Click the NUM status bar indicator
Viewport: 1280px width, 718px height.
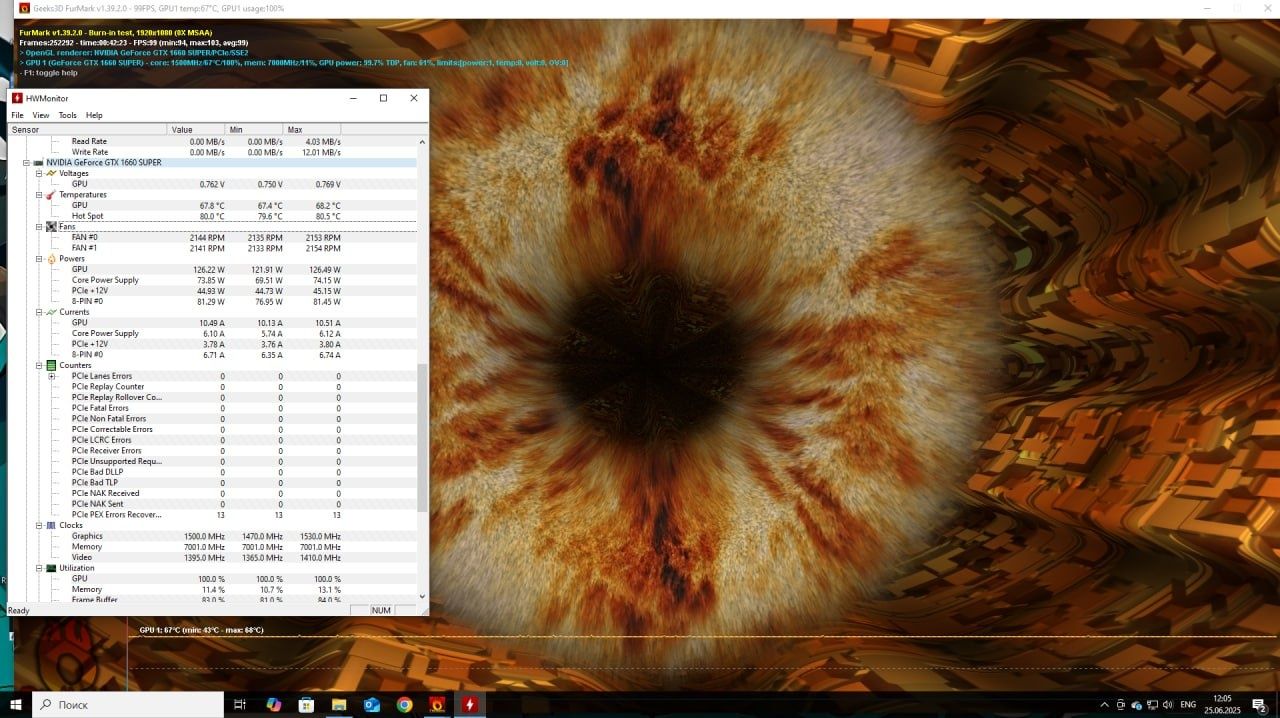[381, 610]
